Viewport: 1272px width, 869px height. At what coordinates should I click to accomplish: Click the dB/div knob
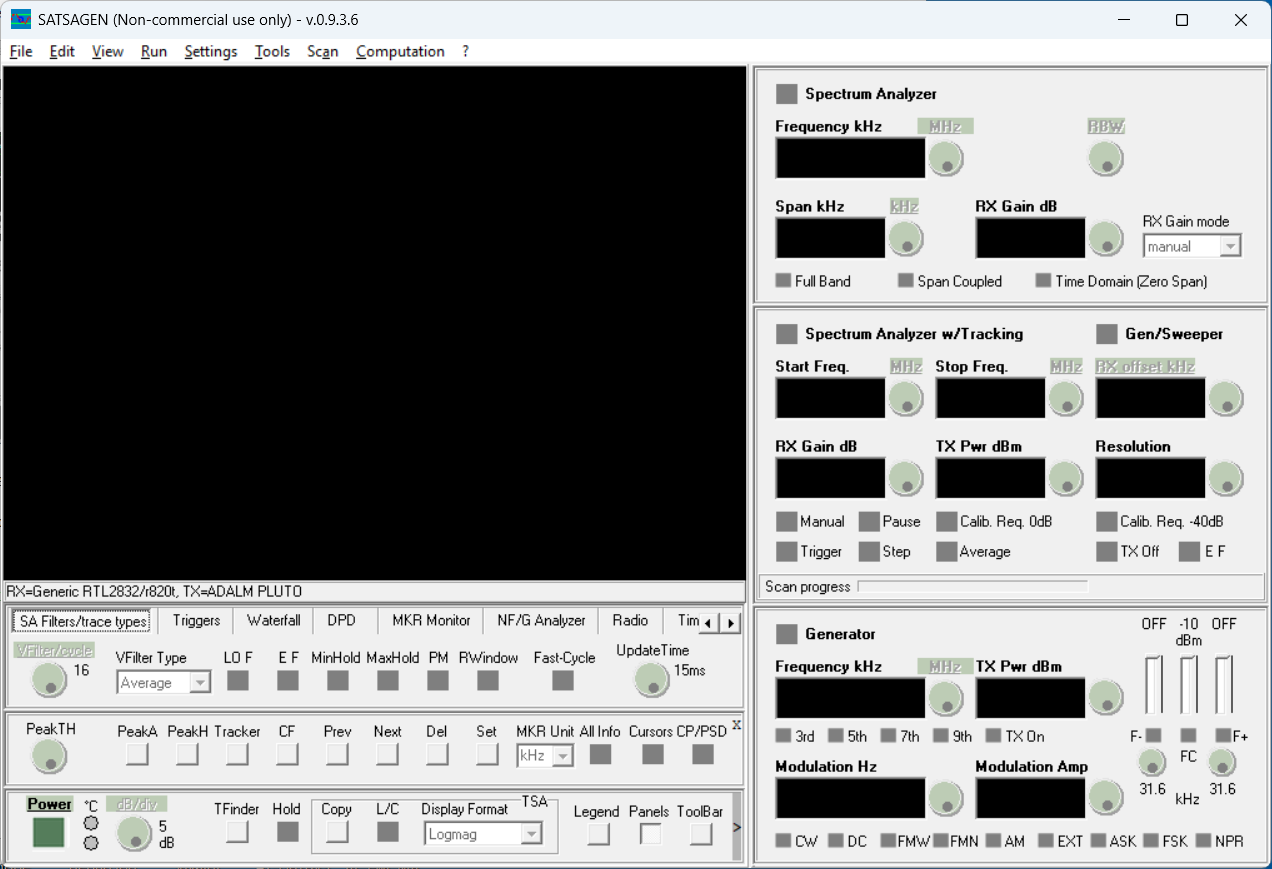click(x=134, y=833)
